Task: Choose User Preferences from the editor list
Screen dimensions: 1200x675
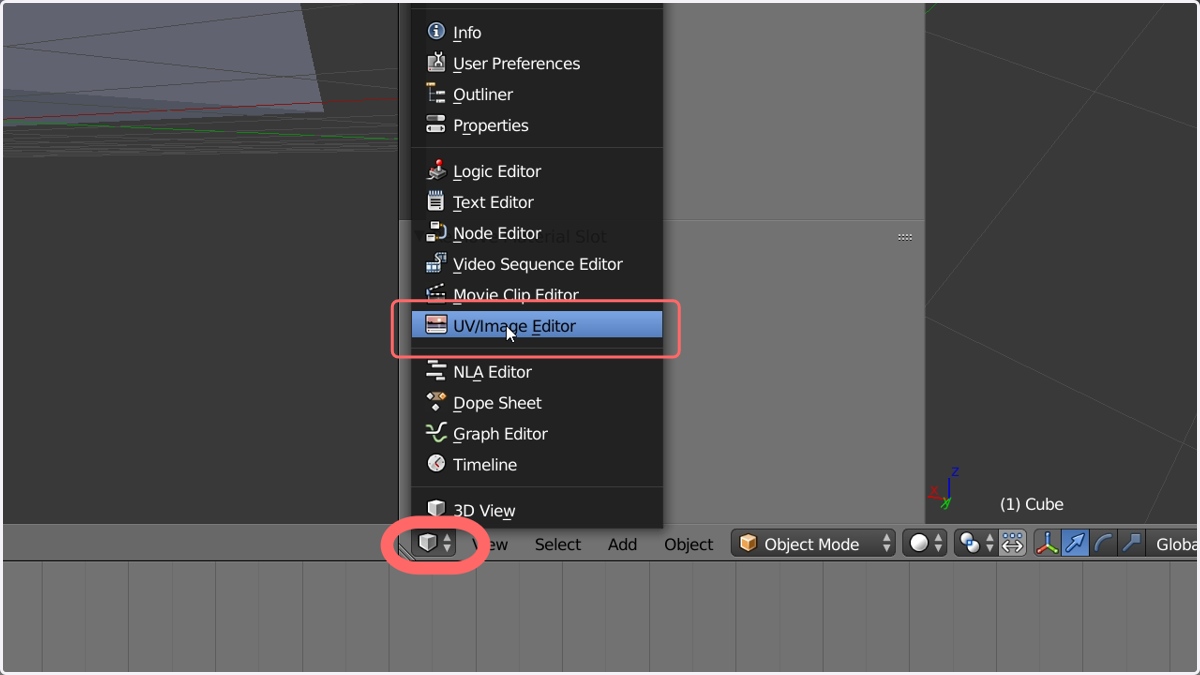Action: [537, 63]
